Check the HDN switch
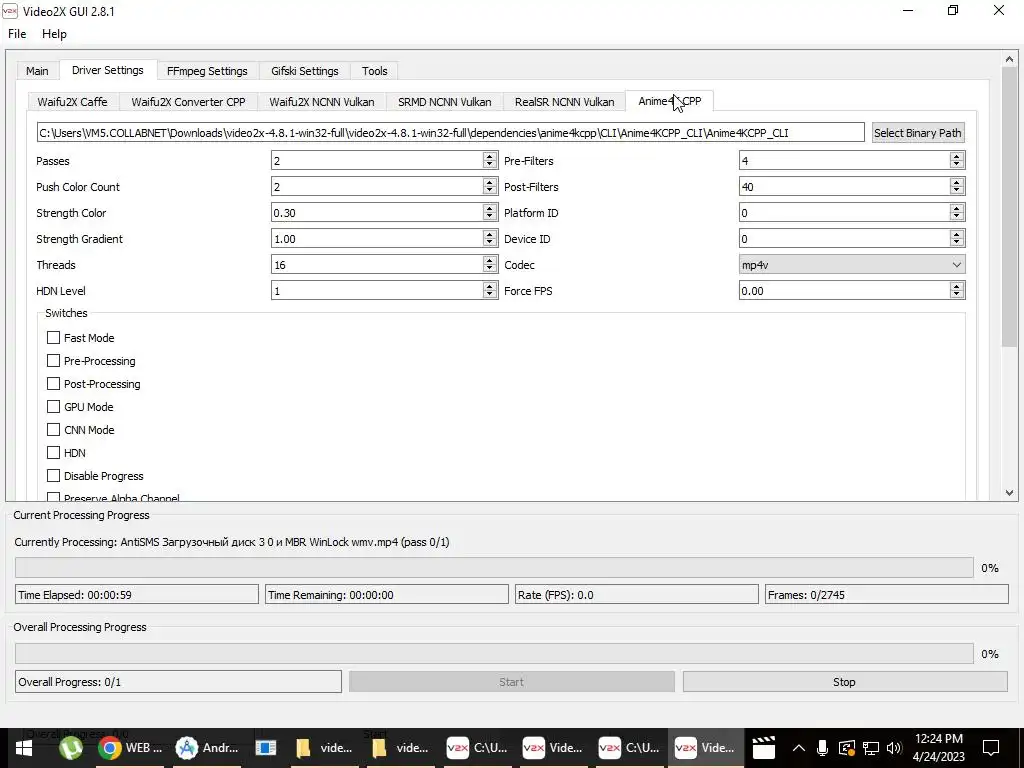 pos(54,453)
